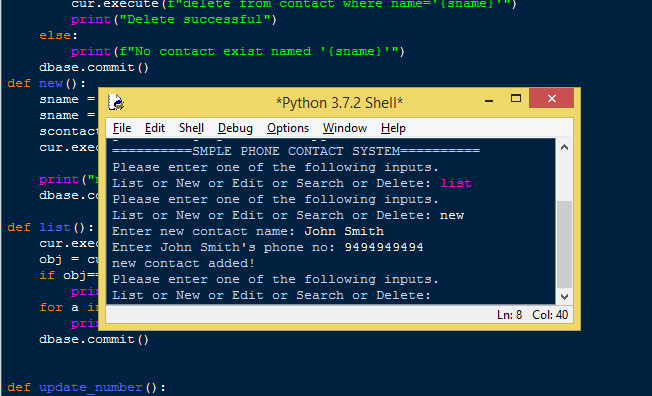Viewport: 652px width, 396px height.
Task: Click the shell scrollbar down arrow
Action: click(x=564, y=297)
